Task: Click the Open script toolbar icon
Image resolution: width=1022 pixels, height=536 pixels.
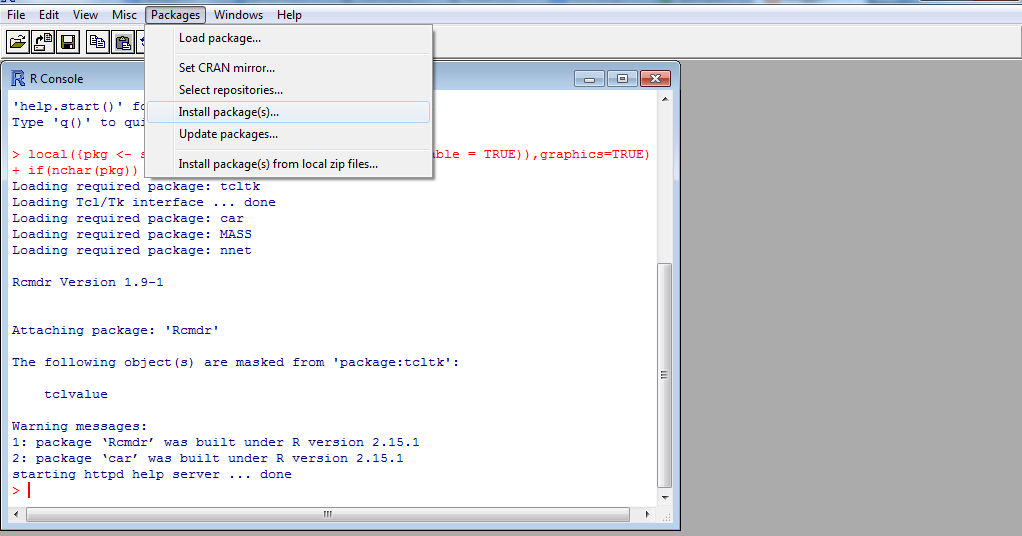Action: coord(18,42)
